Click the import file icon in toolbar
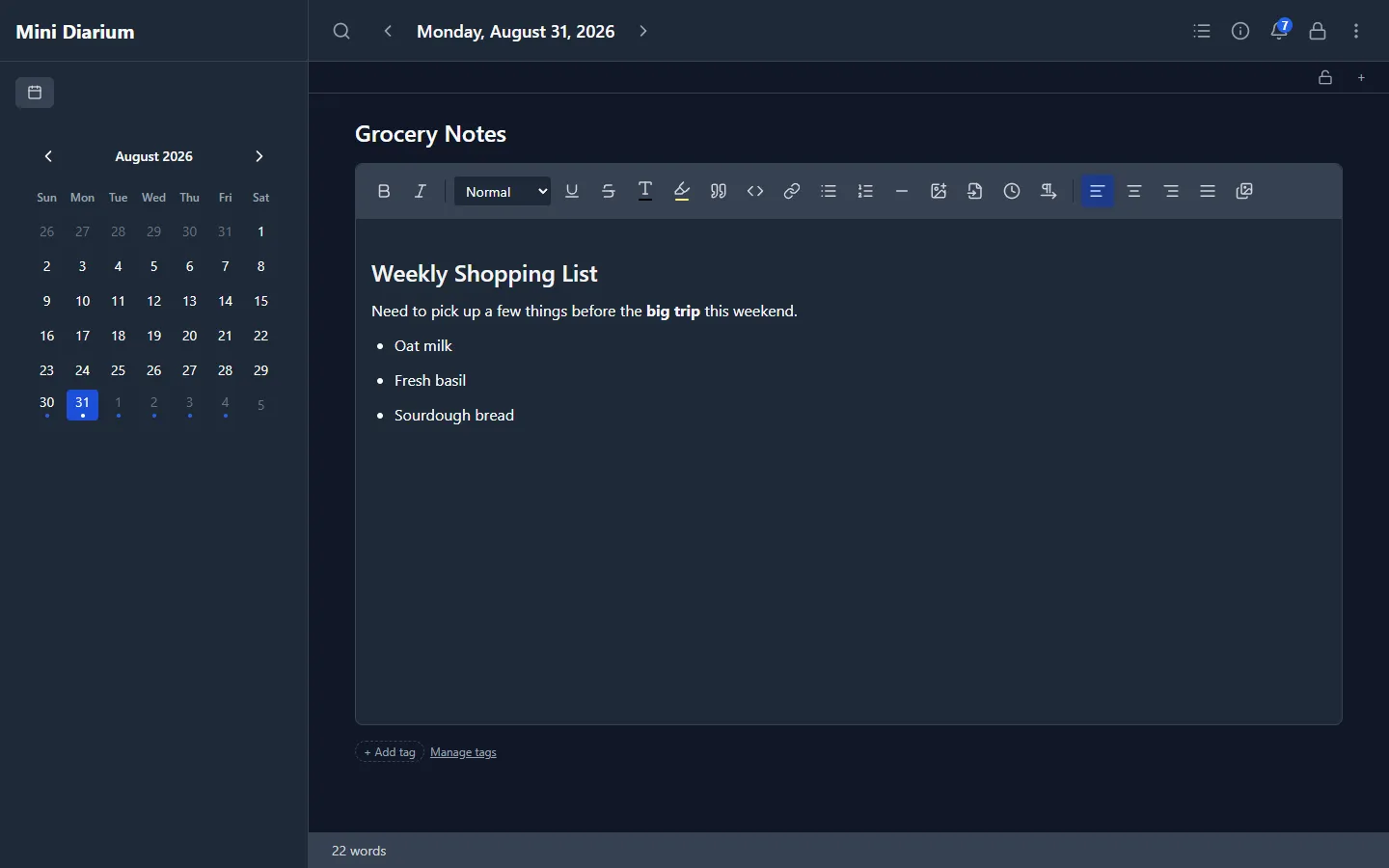 point(975,191)
